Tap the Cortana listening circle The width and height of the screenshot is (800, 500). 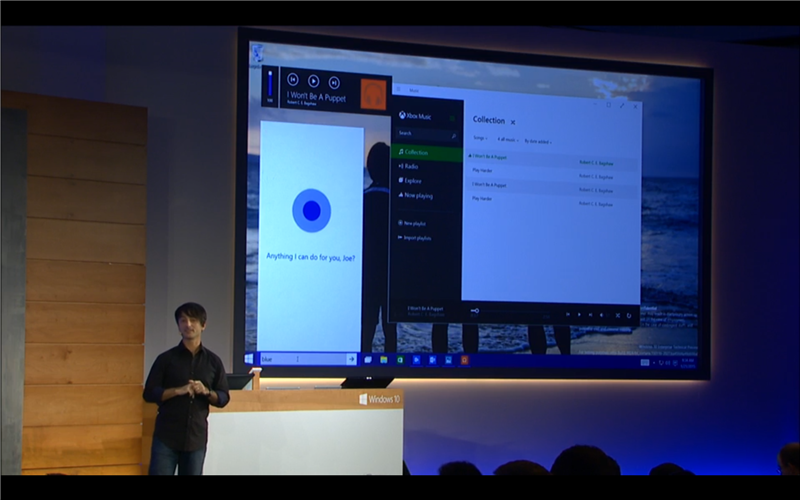311,210
